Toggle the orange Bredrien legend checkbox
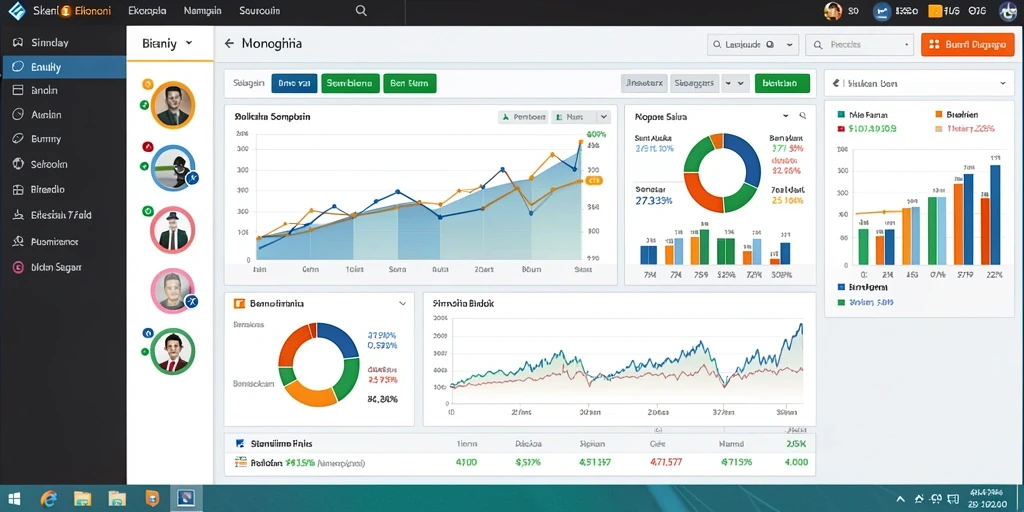 (x=939, y=114)
